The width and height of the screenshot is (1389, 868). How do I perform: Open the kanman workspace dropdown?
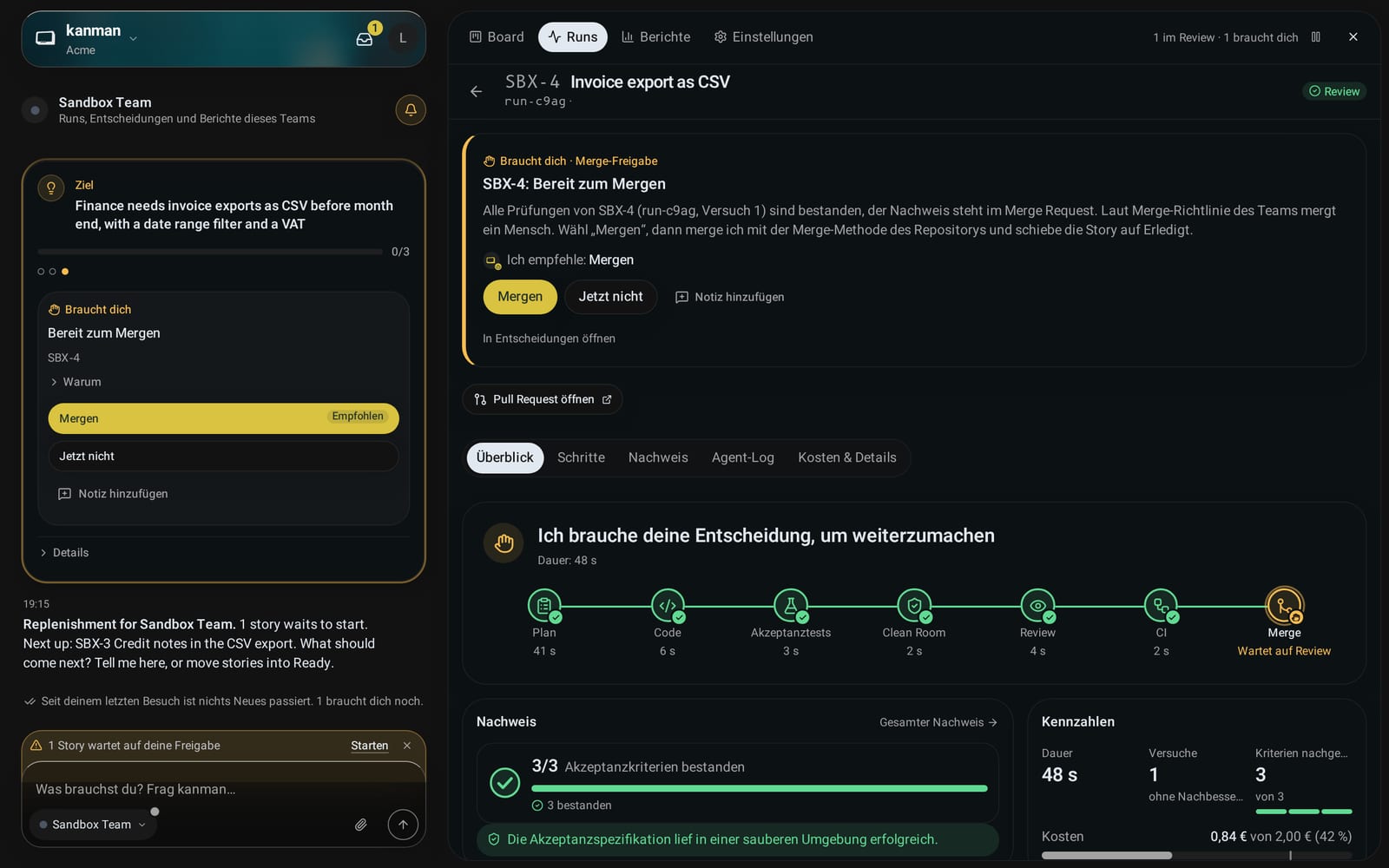[x=133, y=38]
